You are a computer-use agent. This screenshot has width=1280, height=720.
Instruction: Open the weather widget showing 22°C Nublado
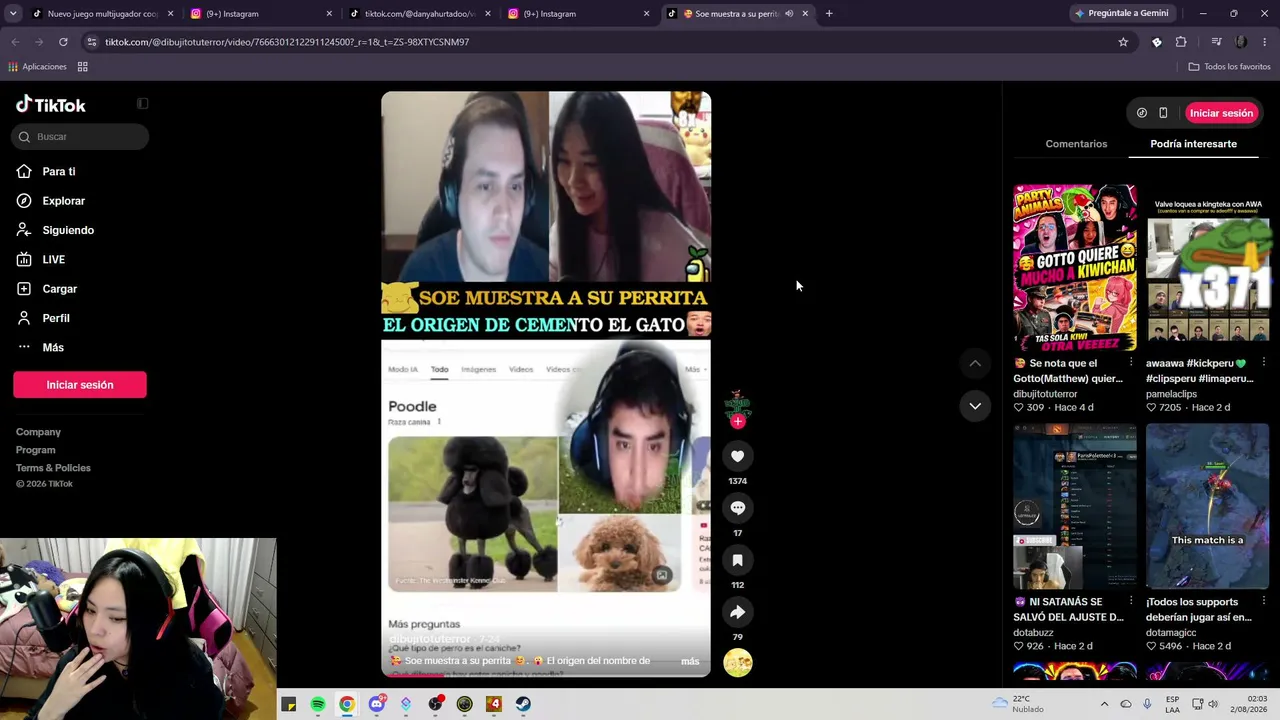pyautogui.click(x=1018, y=704)
